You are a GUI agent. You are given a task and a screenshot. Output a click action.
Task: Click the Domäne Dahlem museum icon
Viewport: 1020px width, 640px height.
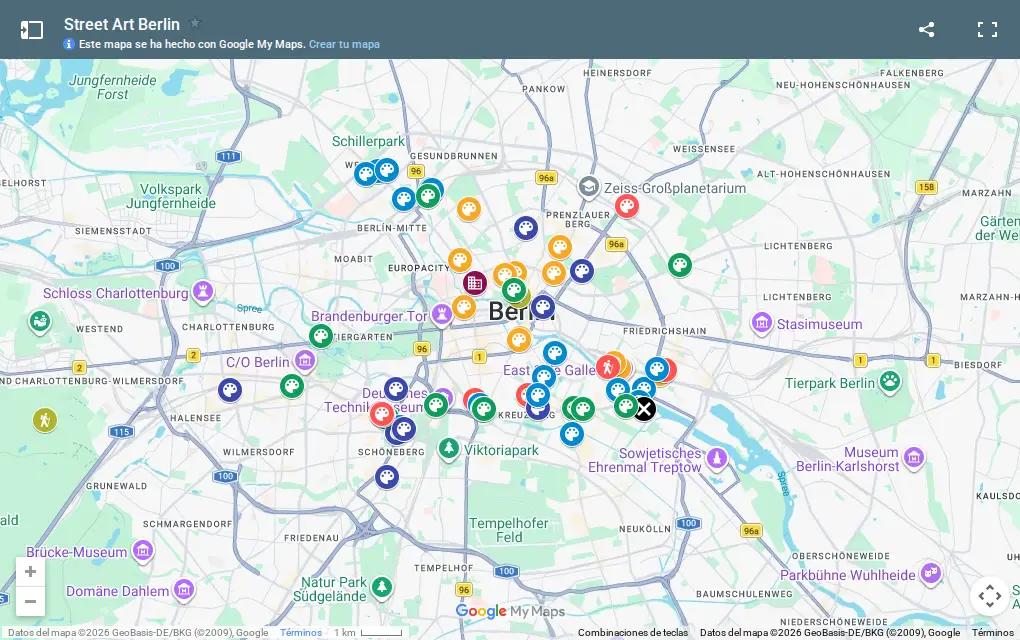(184, 590)
